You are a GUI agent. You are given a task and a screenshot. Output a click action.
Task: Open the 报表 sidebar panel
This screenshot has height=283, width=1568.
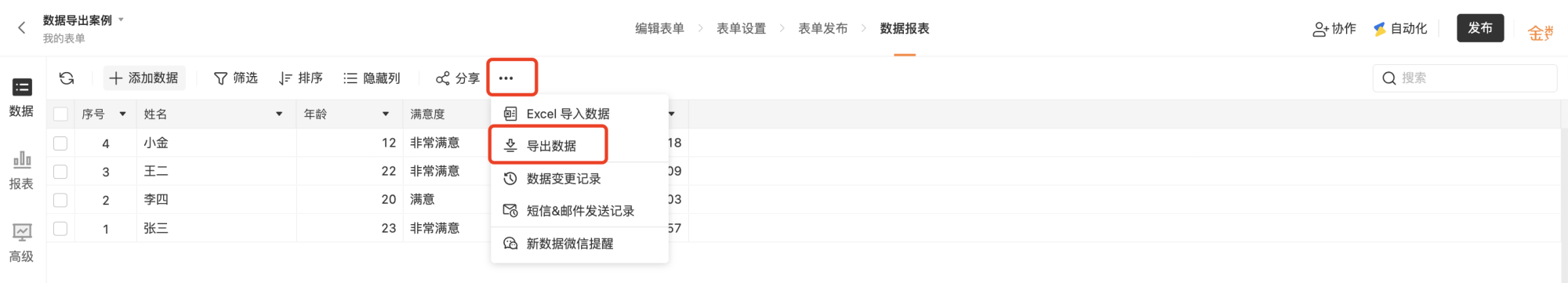[22, 171]
